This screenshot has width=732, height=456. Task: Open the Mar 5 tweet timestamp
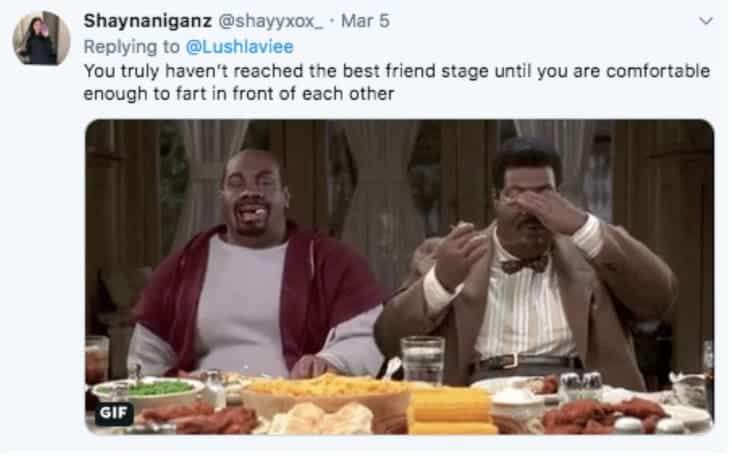tap(365, 21)
